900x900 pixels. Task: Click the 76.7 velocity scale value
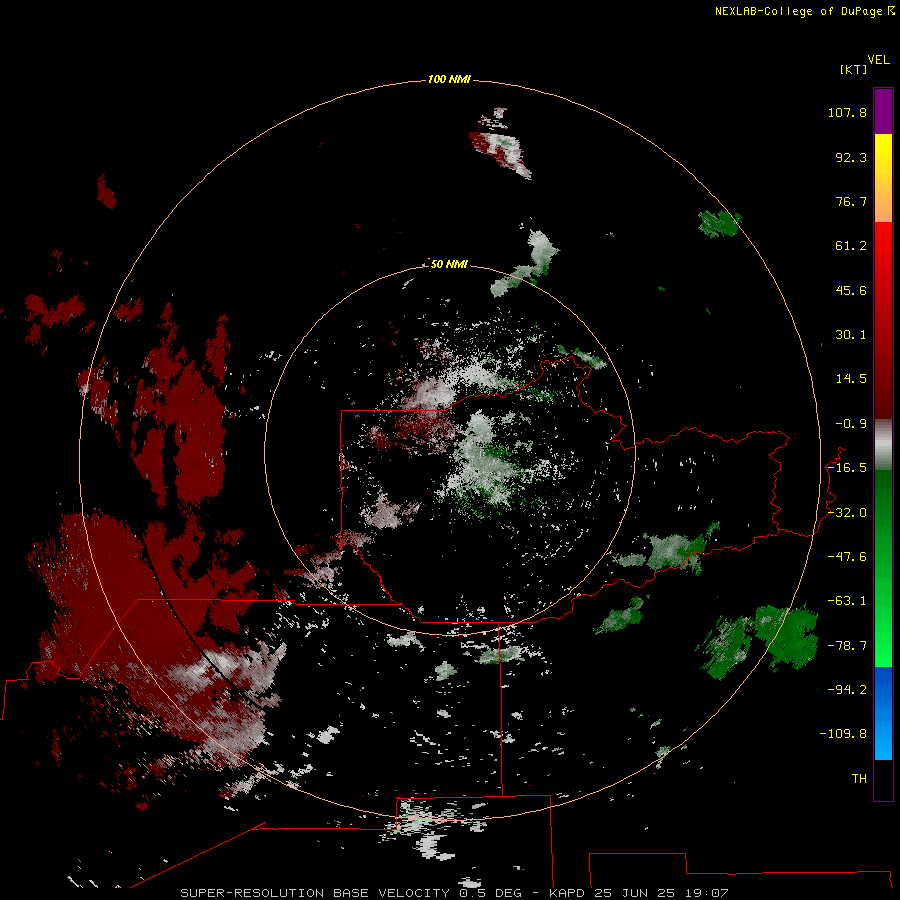tap(851, 201)
